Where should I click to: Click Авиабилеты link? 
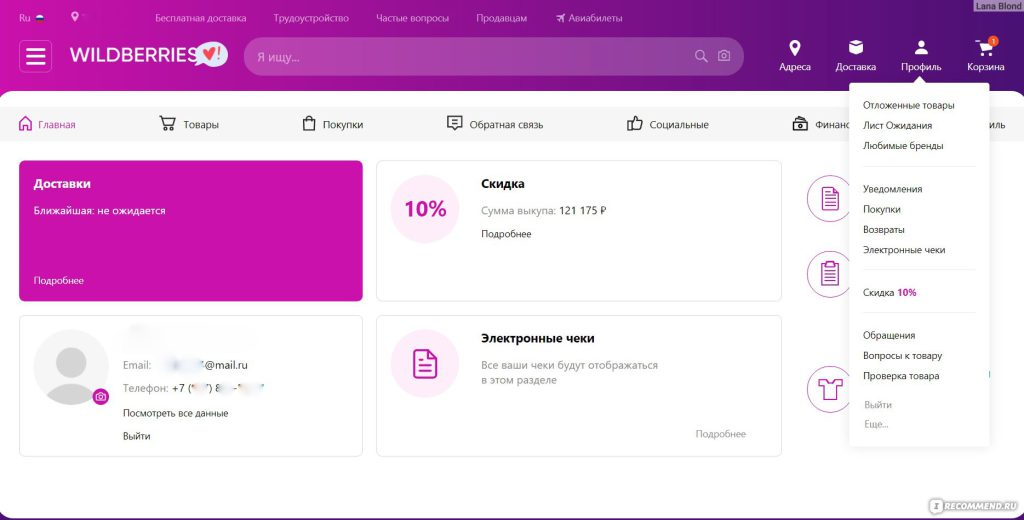[x=589, y=18]
